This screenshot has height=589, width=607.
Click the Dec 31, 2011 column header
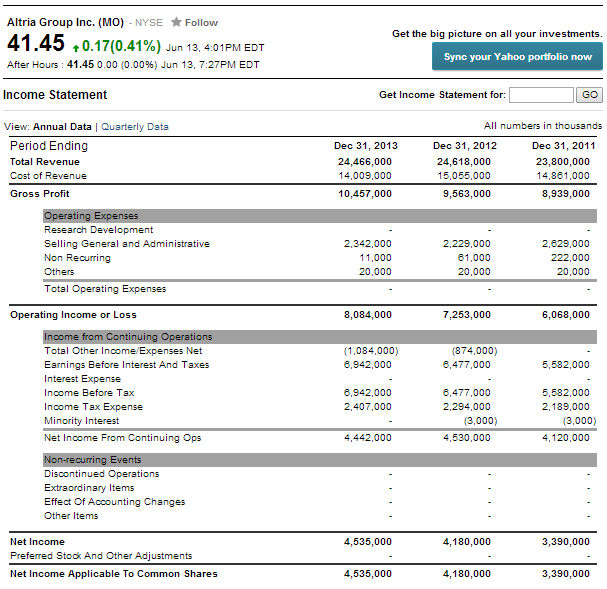click(x=564, y=146)
